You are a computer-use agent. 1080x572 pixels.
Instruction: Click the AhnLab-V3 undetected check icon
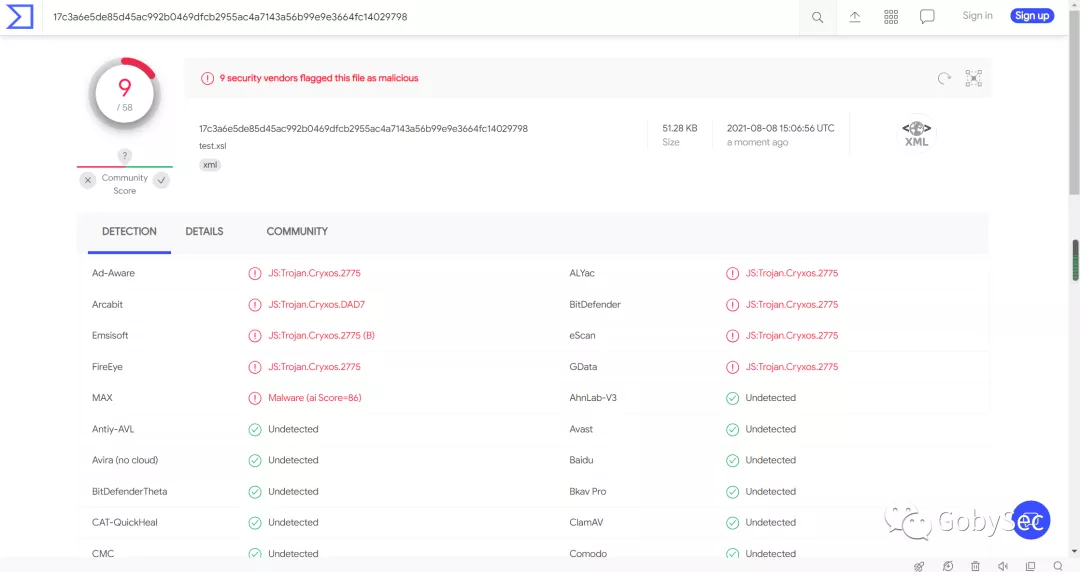pos(732,398)
